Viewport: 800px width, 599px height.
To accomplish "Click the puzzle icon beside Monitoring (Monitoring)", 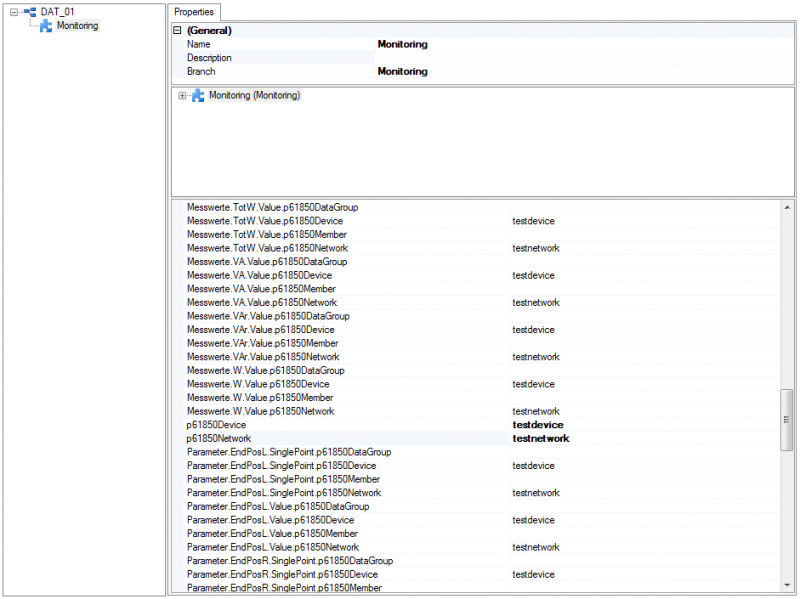I will (x=198, y=95).
